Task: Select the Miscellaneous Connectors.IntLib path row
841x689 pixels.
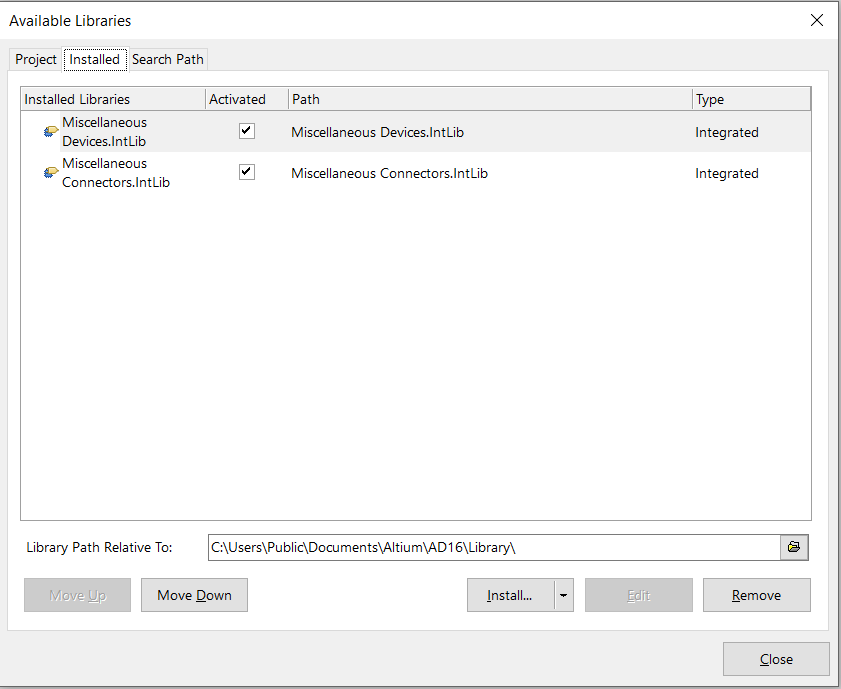Action: [x=389, y=173]
